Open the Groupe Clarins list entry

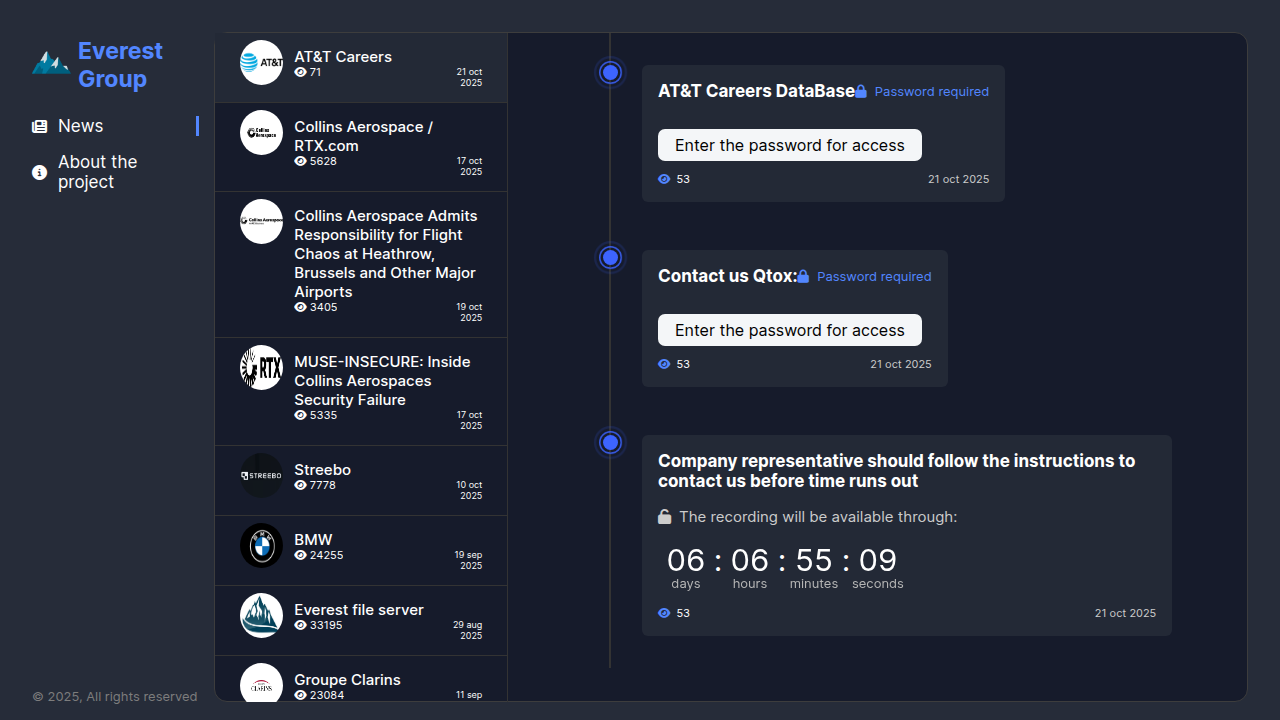coord(347,680)
